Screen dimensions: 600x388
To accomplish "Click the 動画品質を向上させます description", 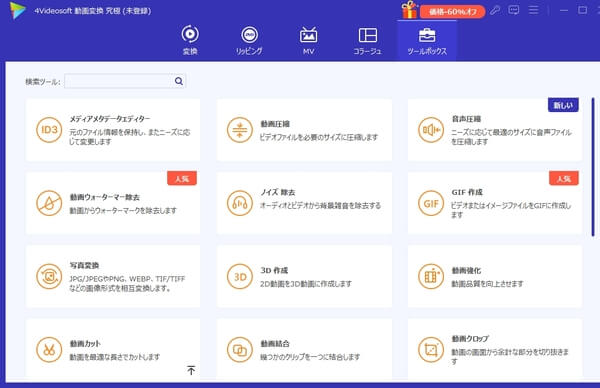I will click(487, 284).
